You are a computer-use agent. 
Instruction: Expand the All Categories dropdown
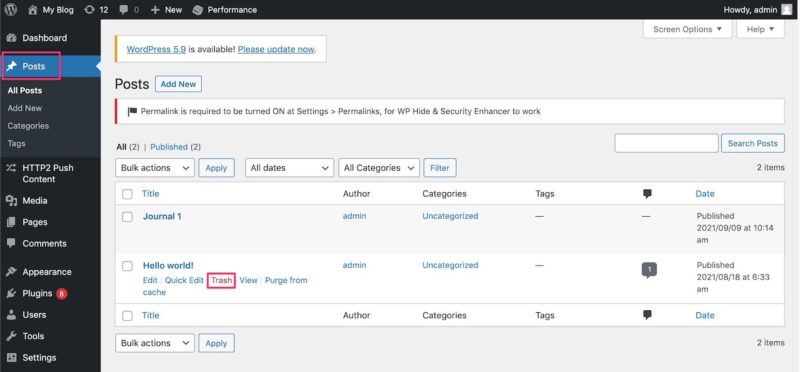[x=379, y=168]
